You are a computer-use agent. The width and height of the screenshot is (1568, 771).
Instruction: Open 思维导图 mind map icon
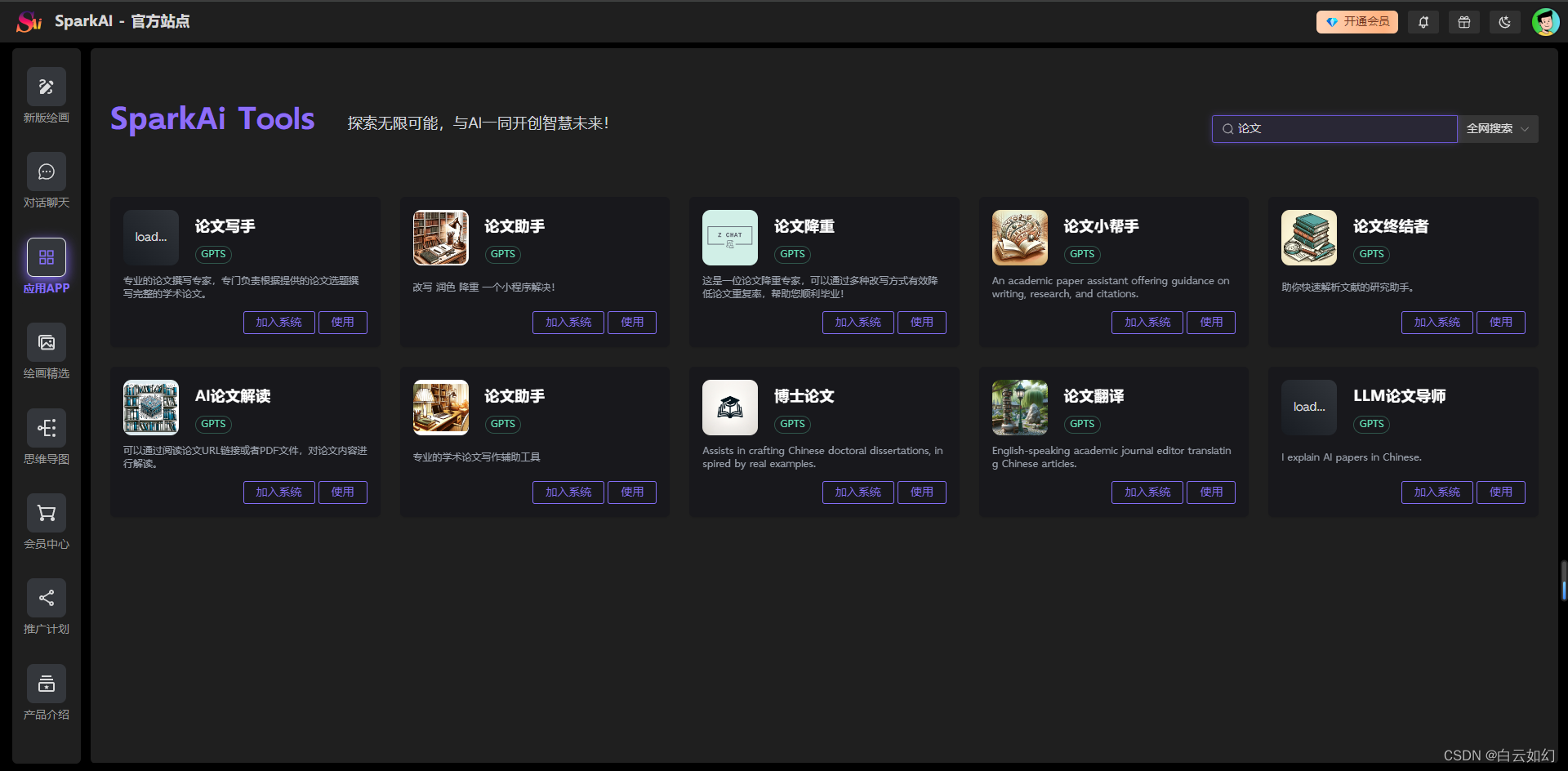point(47,428)
